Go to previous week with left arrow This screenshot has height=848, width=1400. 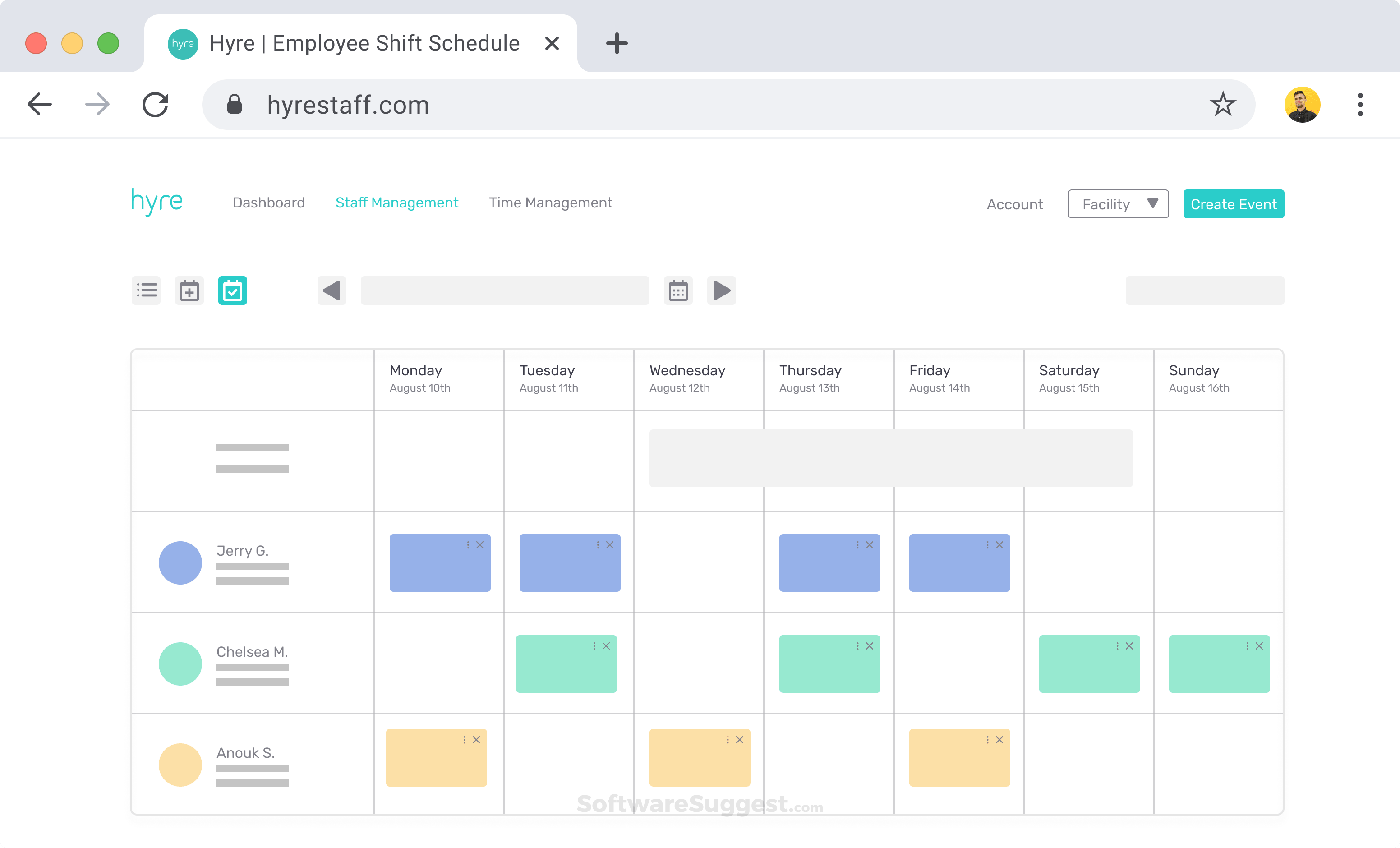(332, 290)
